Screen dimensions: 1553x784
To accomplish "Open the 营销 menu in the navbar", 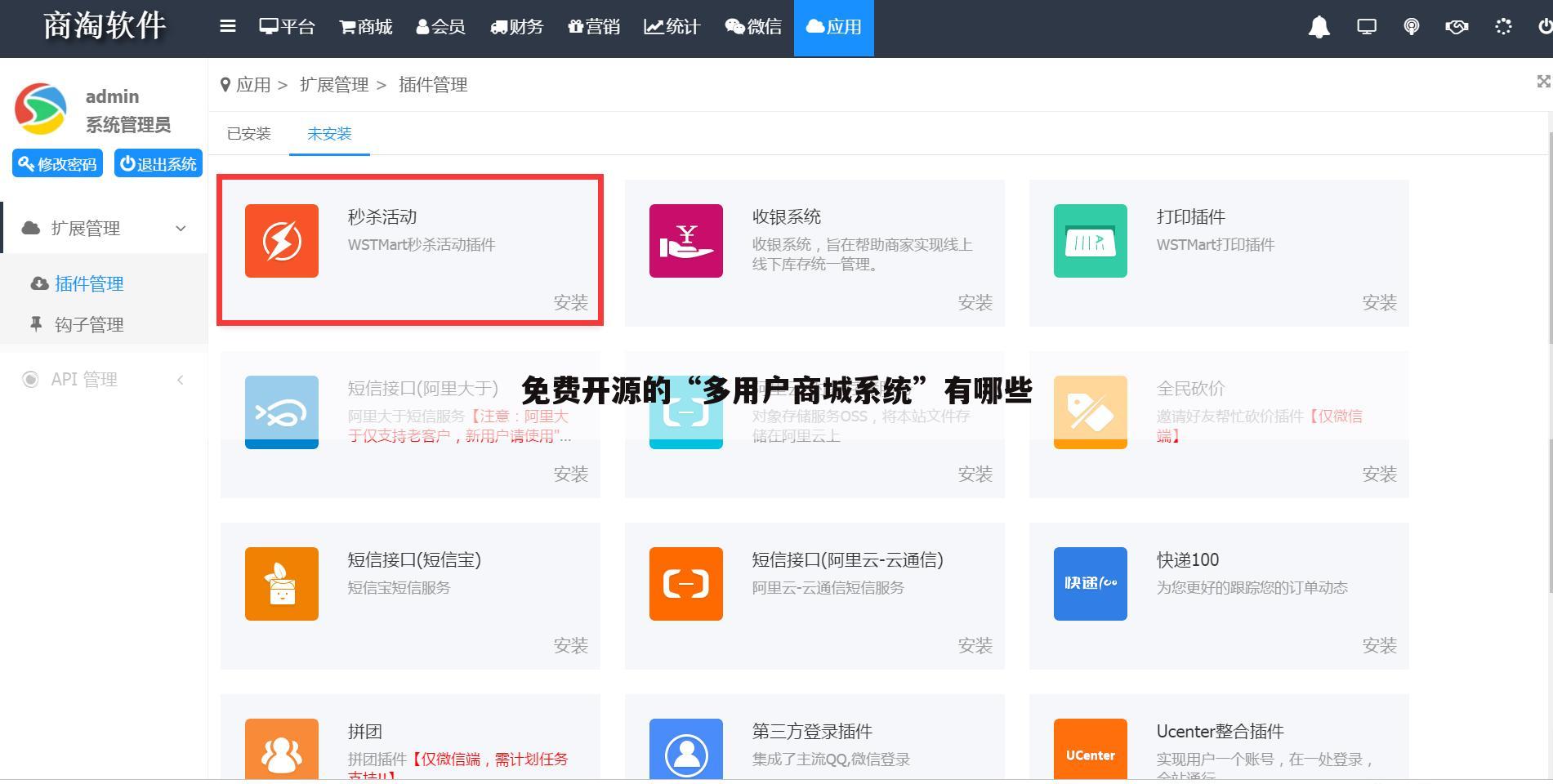I will (x=594, y=26).
